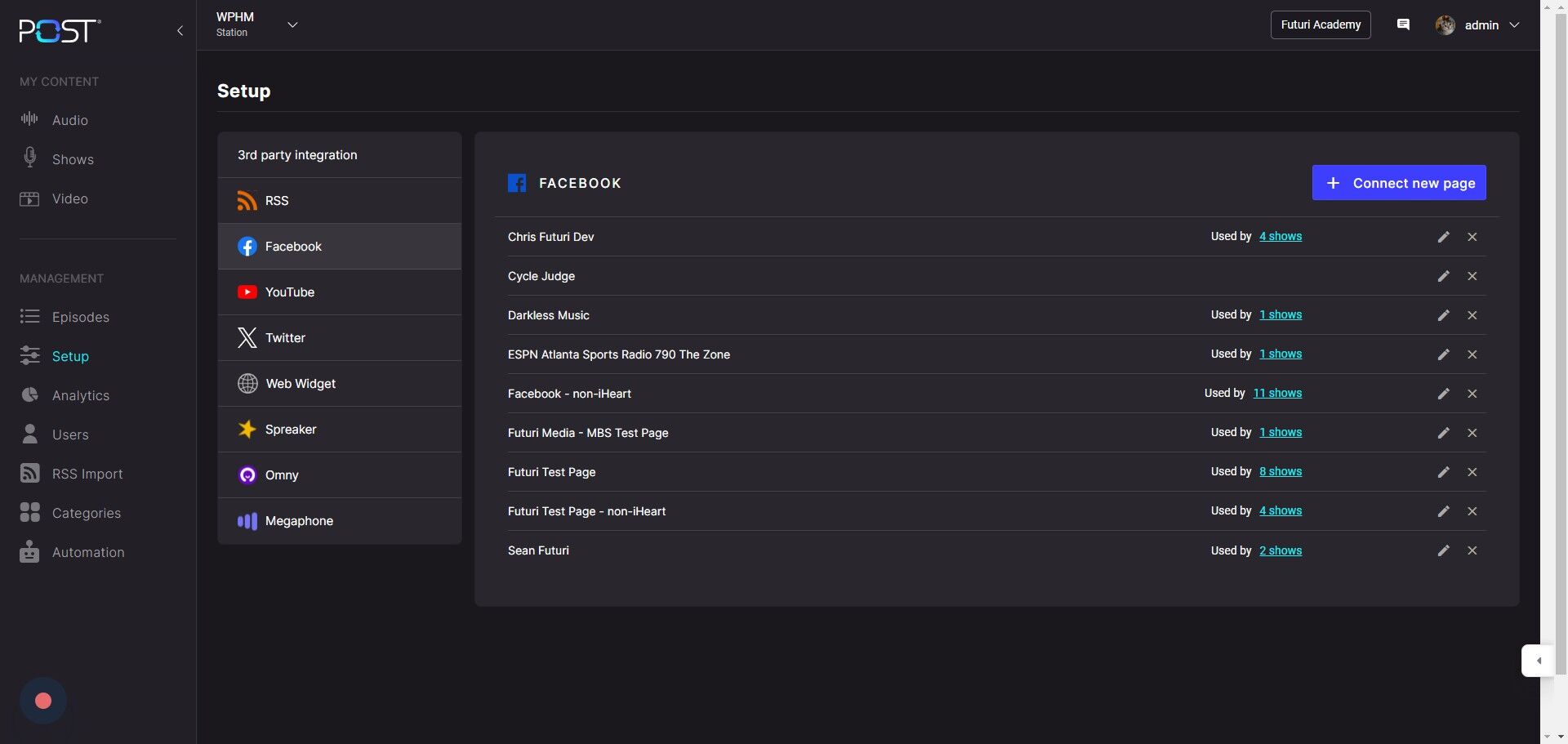This screenshot has width=1568, height=744.
Task: Remove the ESPN Atlanta Sports Radio page
Action: pos(1472,354)
